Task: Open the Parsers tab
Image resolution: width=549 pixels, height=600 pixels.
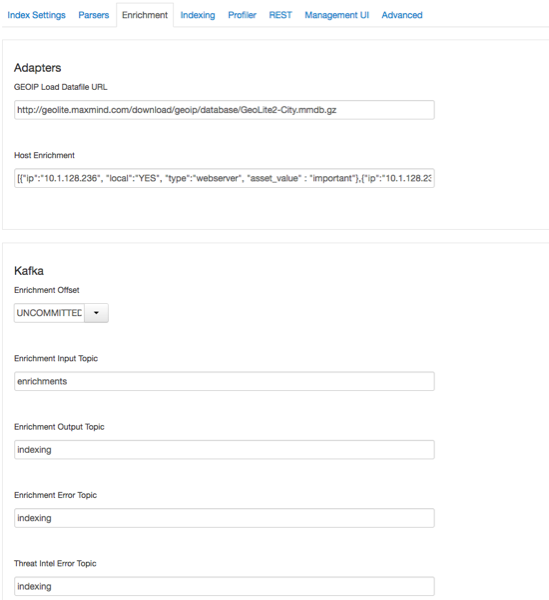Action: click(94, 15)
